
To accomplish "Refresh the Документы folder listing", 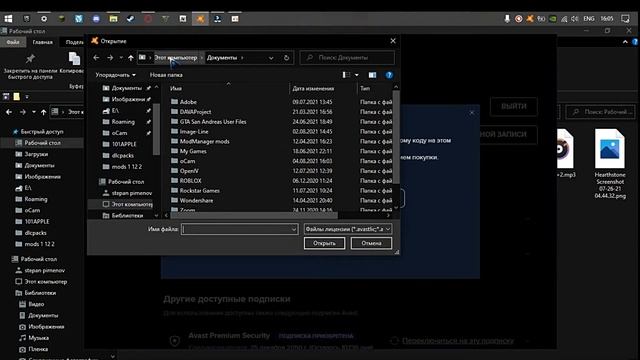I will [x=287, y=58].
